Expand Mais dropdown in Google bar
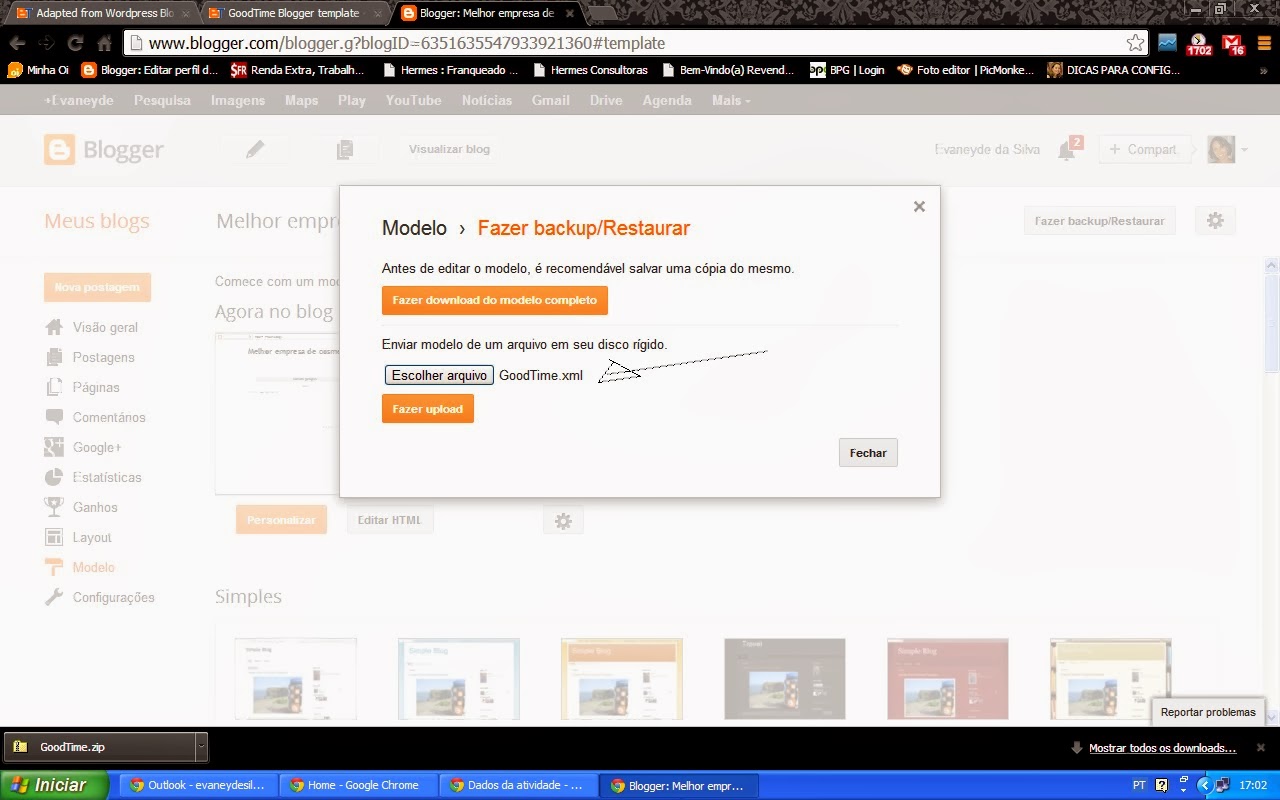Viewport: 1280px width, 800px height. pos(730,100)
